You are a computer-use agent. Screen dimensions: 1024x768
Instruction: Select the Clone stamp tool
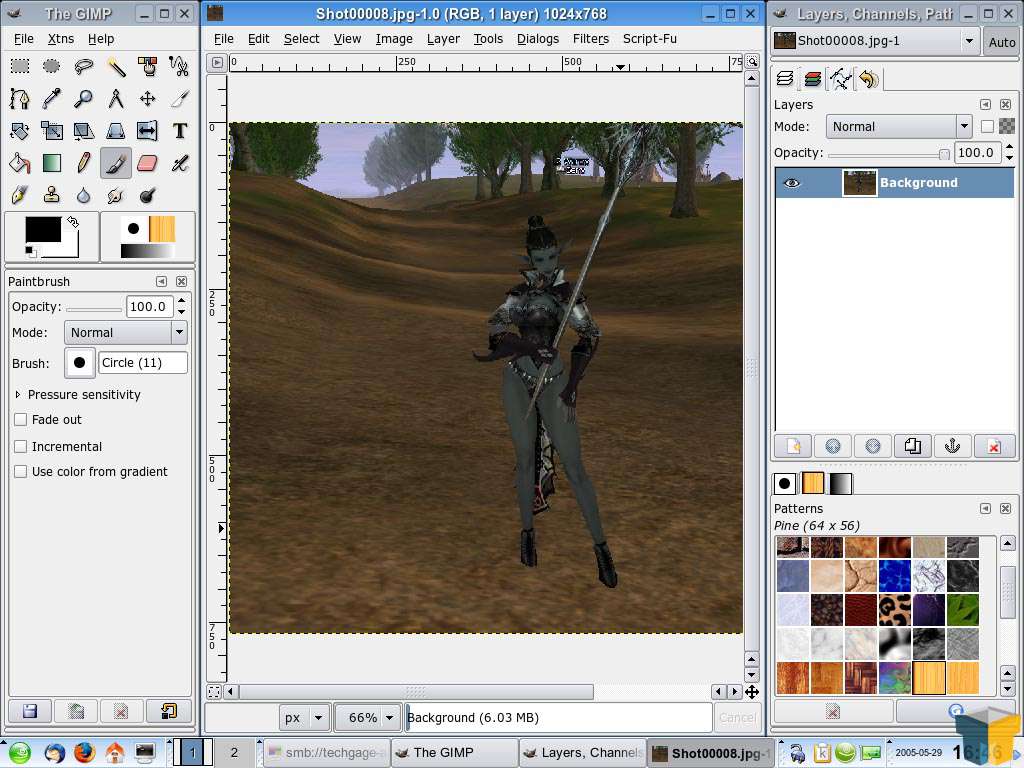[52, 195]
